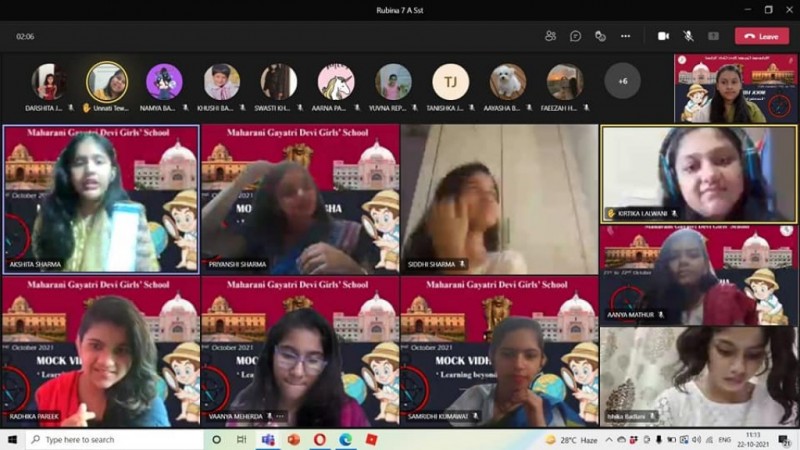
Task: Open the clock showing 22-10-2021
Action: tap(753, 440)
